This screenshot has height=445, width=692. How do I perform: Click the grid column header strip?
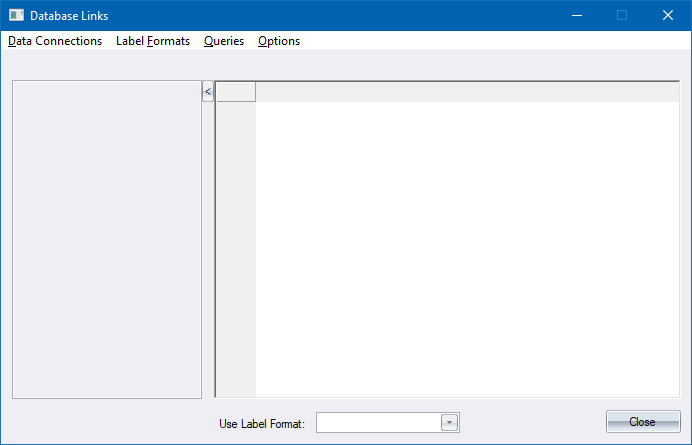(466, 92)
